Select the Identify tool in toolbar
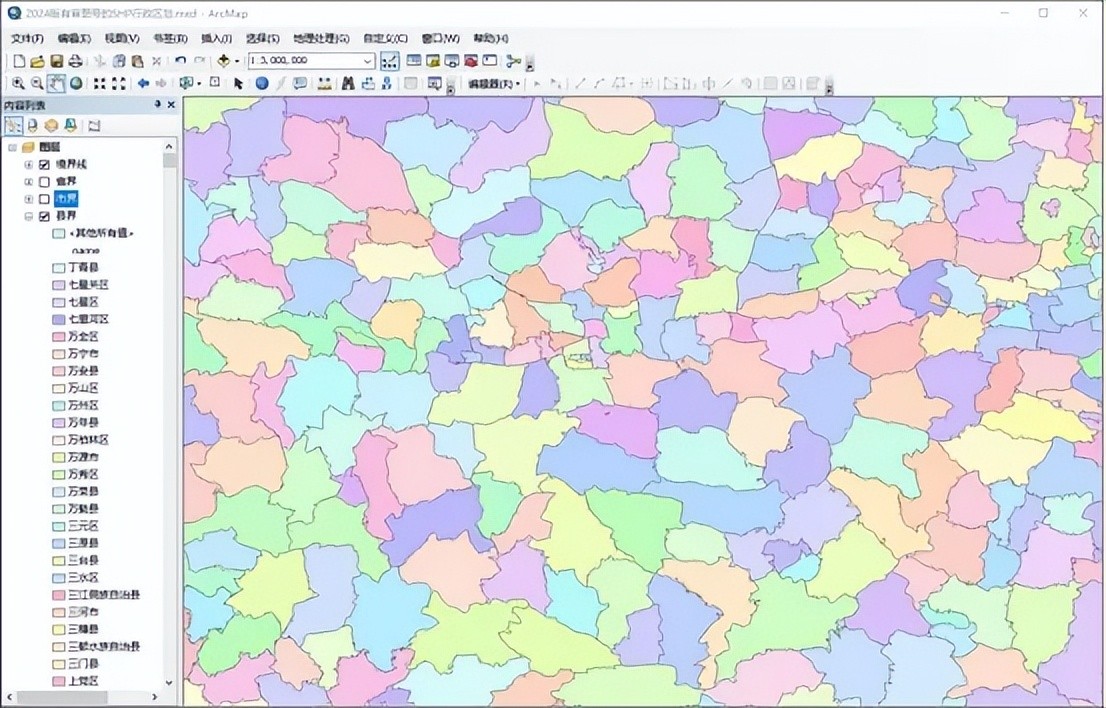This screenshot has width=1106, height=708. pos(261,84)
